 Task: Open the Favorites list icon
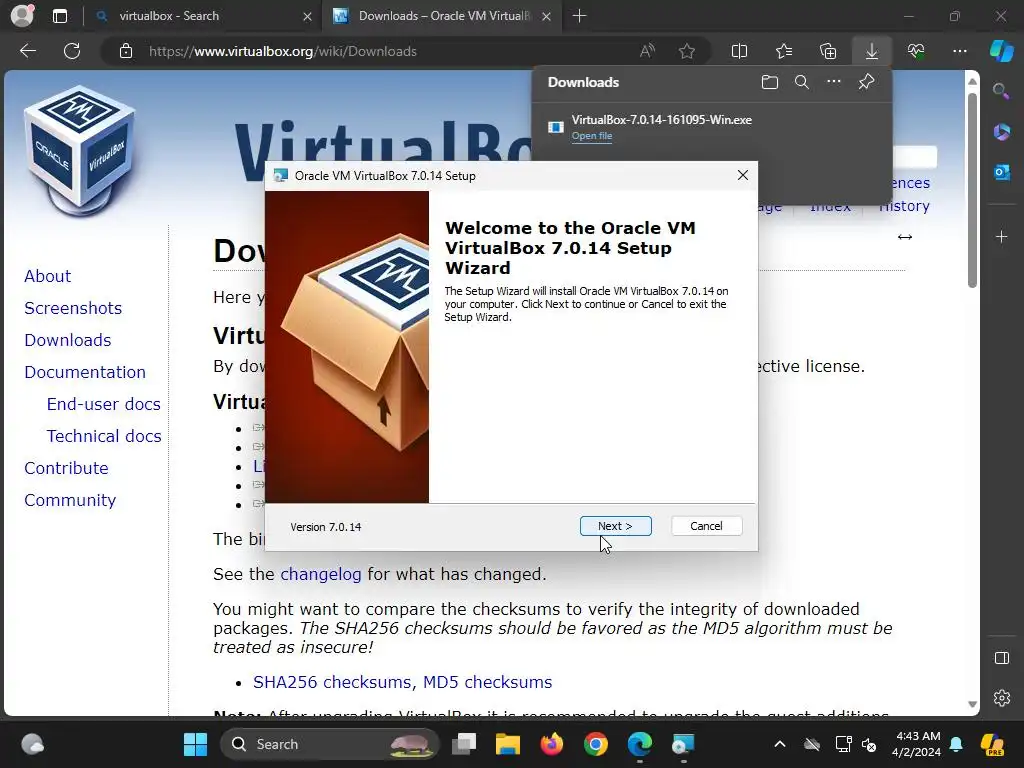pos(784,51)
